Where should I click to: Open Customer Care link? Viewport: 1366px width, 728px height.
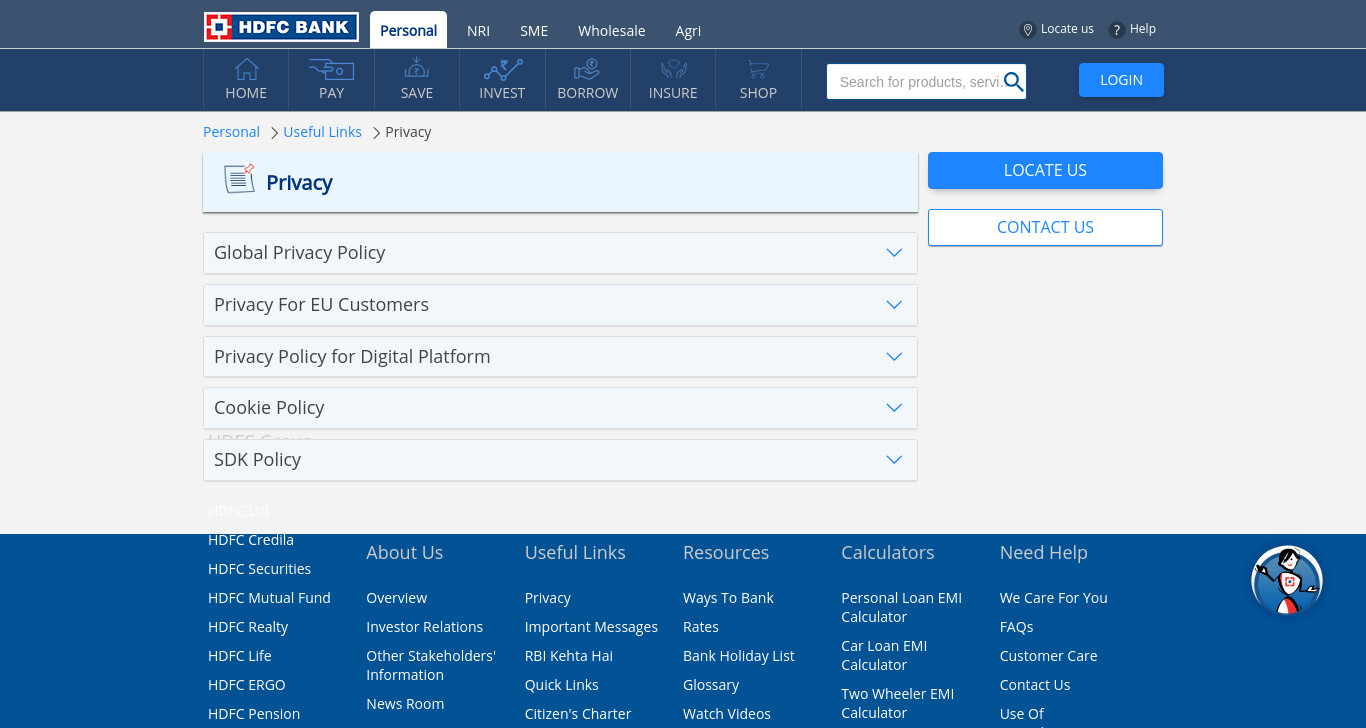tap(1048, 656)
